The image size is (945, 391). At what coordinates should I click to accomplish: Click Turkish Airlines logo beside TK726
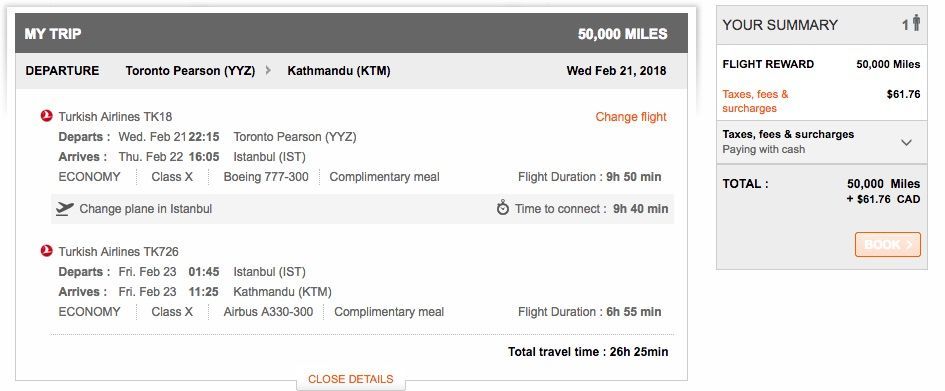click(46, 251)
